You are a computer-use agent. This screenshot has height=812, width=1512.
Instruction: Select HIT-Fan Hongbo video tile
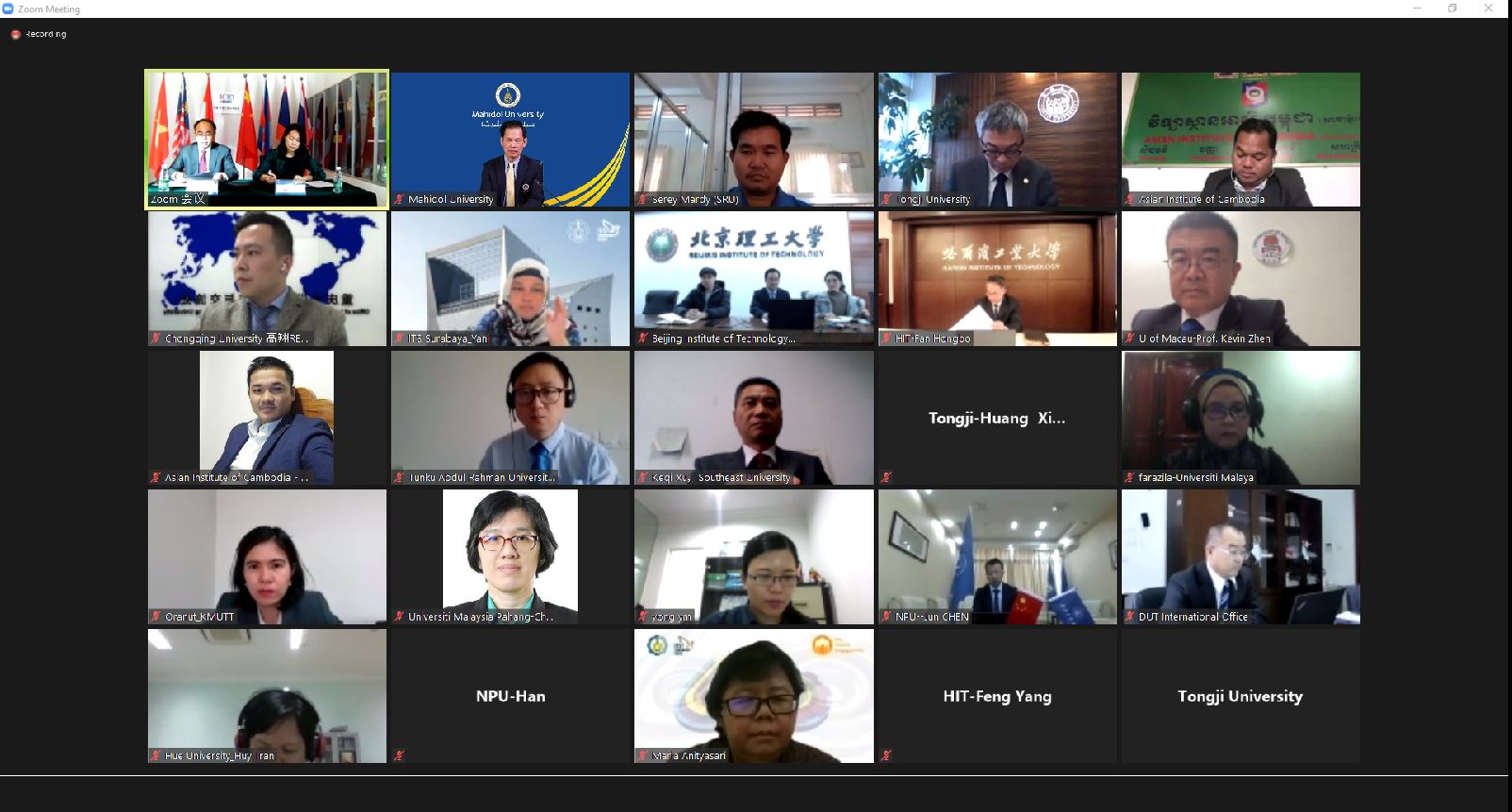pyautogui.click(x=997, y=278)
